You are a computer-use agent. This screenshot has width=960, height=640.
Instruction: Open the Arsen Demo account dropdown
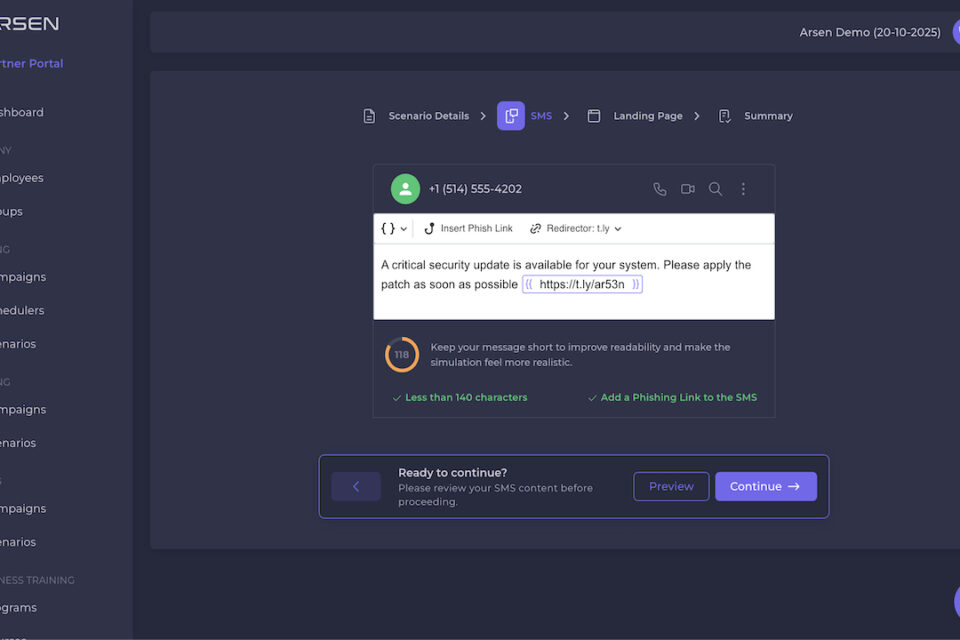870,32
